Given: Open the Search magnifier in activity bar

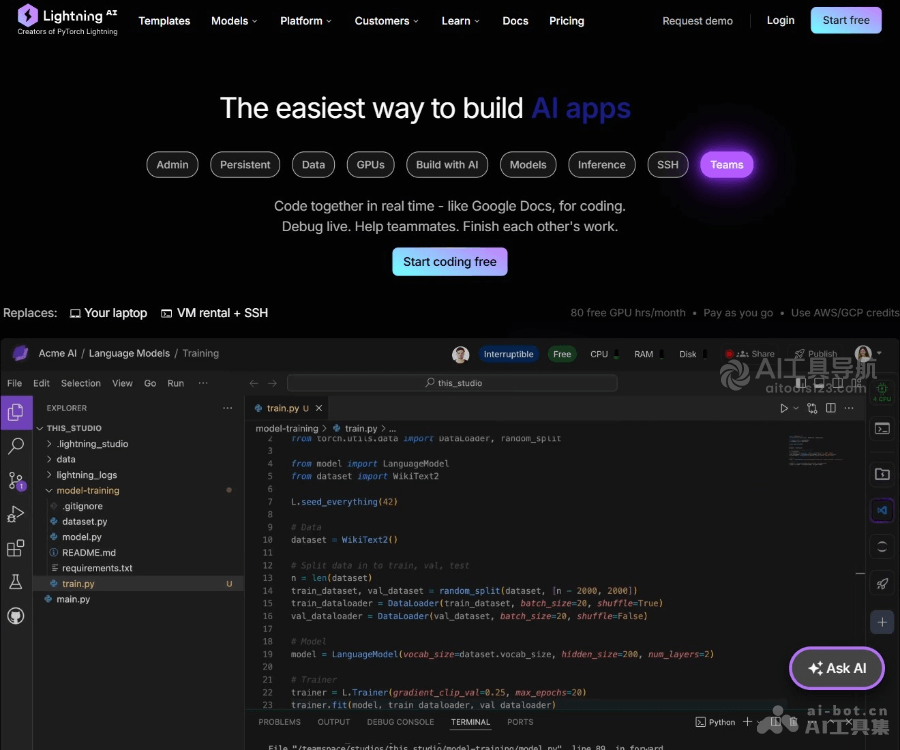Looking at the screenshot, I should (x=16, y=446).
